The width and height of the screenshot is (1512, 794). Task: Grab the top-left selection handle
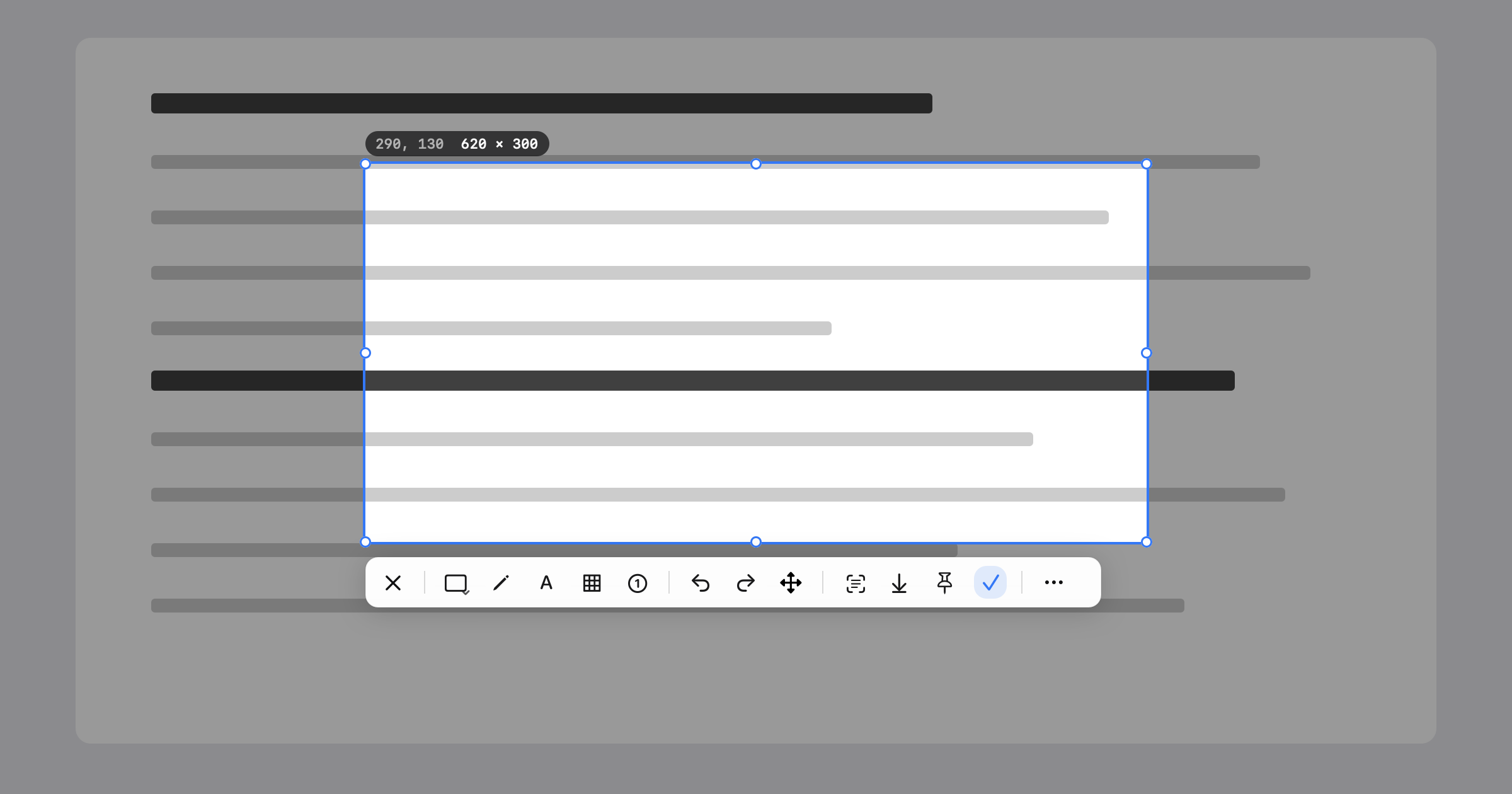tap(365, 164)
